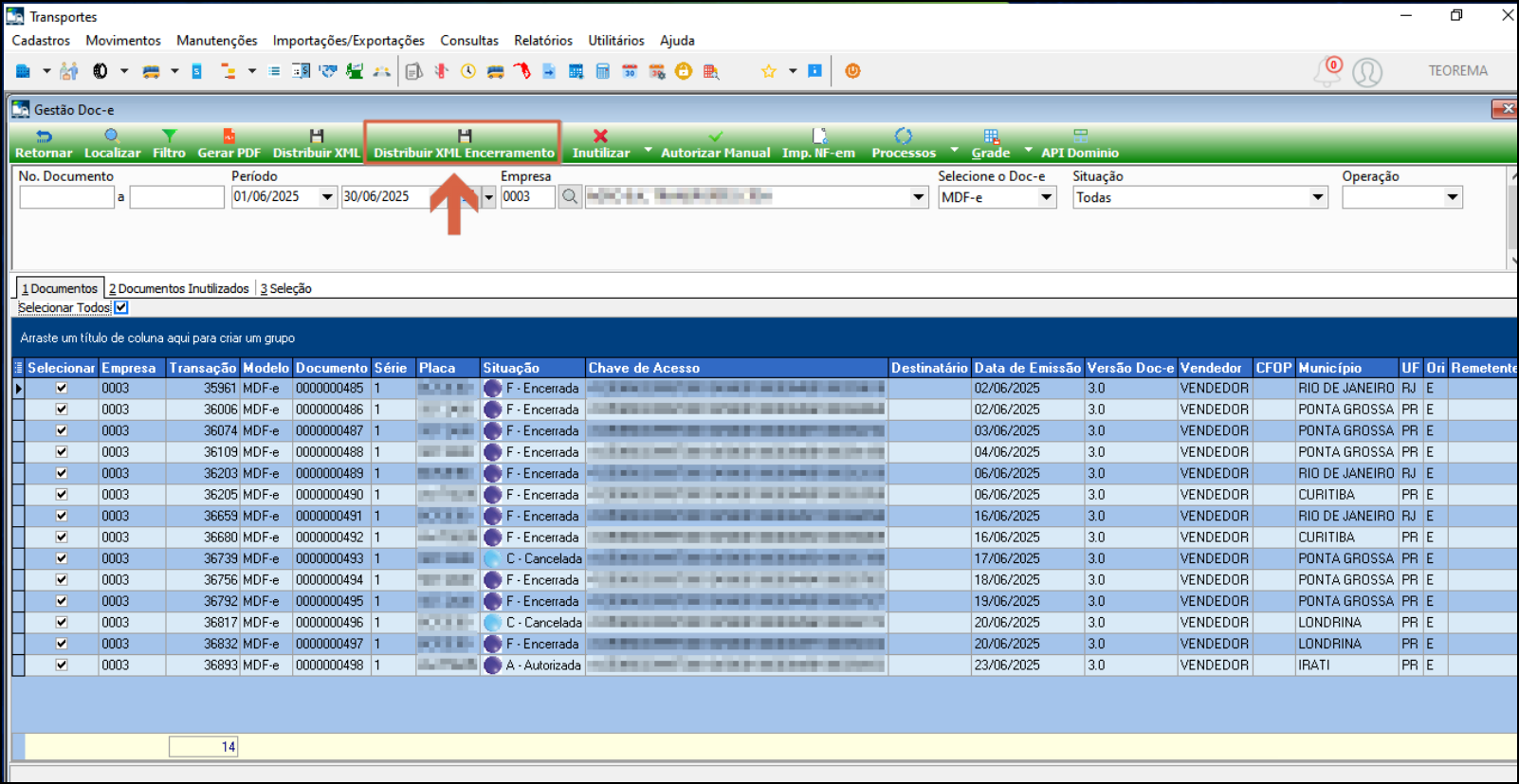Open the Relatórios menu
Screen dimensions: 1519x784
point(543,41)
